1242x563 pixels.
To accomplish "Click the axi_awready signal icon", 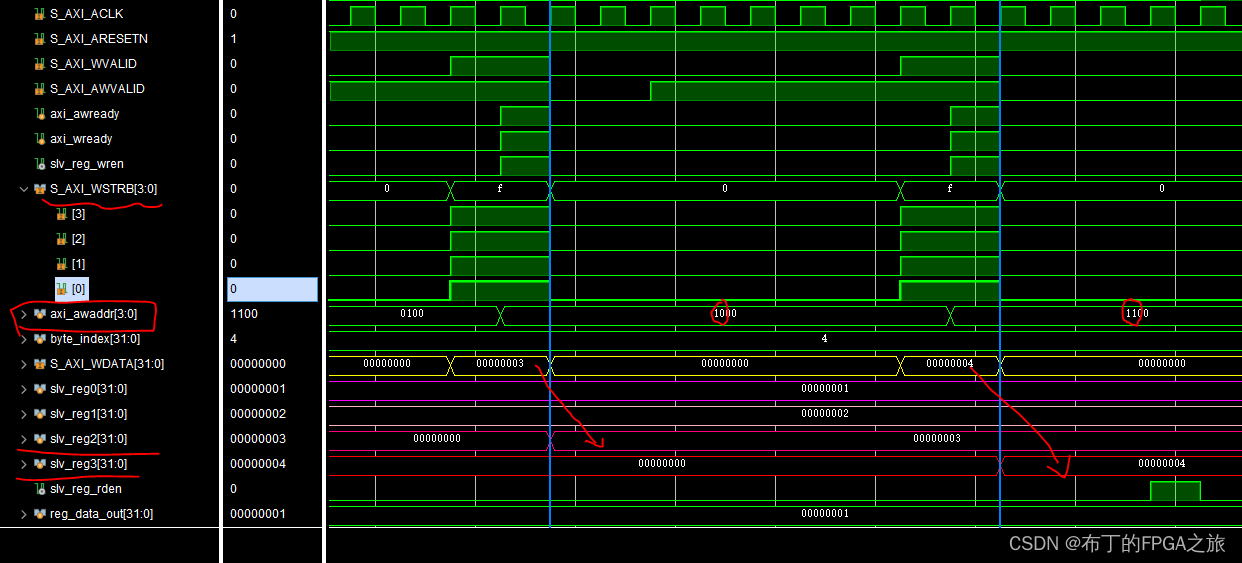I will point(40,114).
